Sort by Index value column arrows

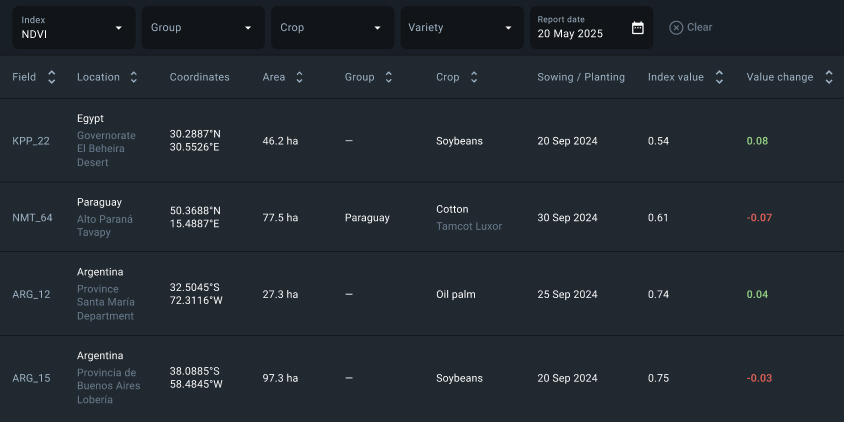[719, 77]
